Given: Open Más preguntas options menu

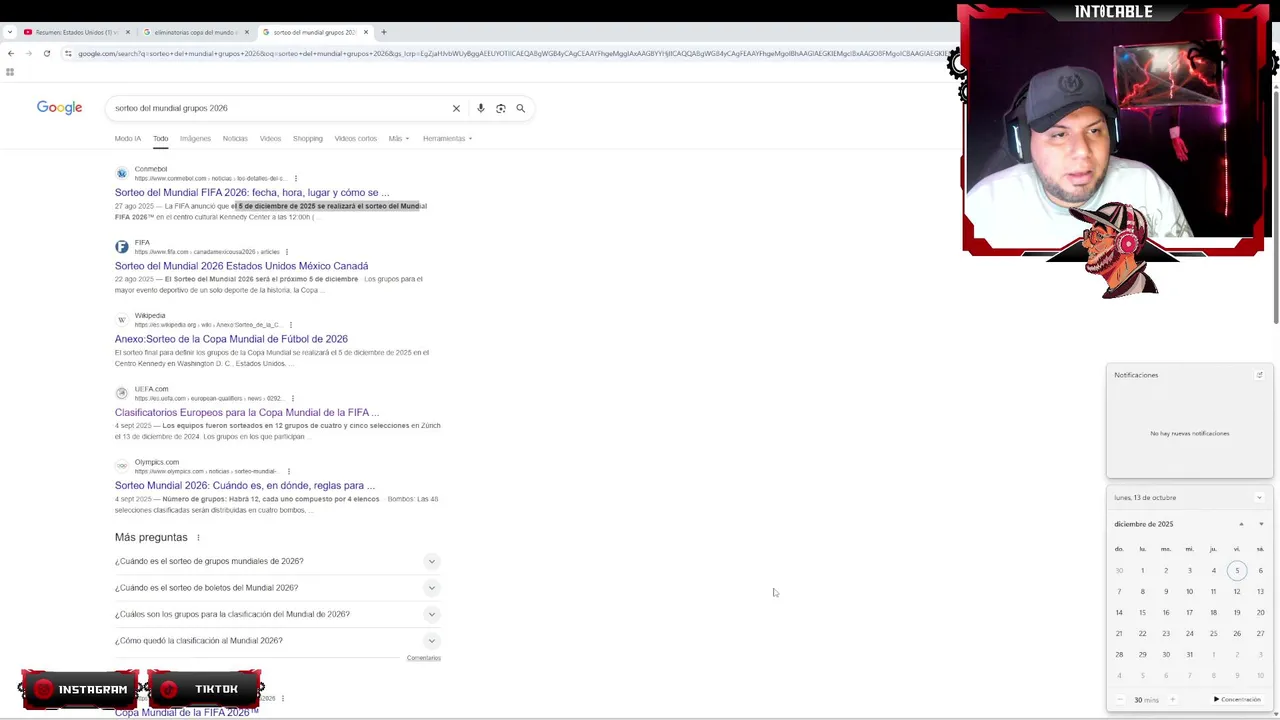Looking at the screenshot, I should pos(198,538).
